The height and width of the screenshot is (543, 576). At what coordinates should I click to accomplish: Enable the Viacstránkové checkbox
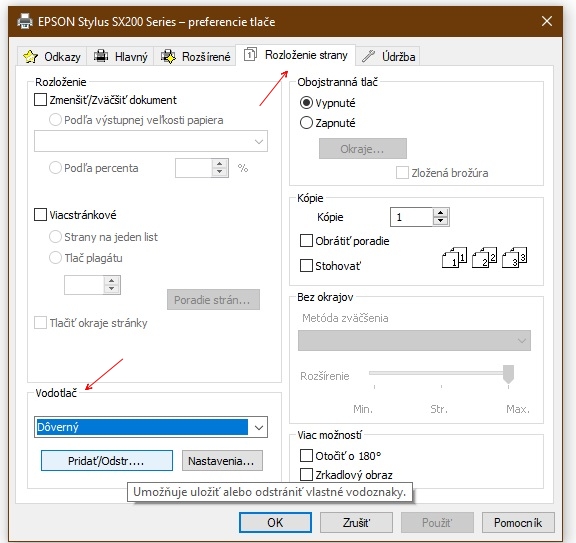(x=40, y=215)
